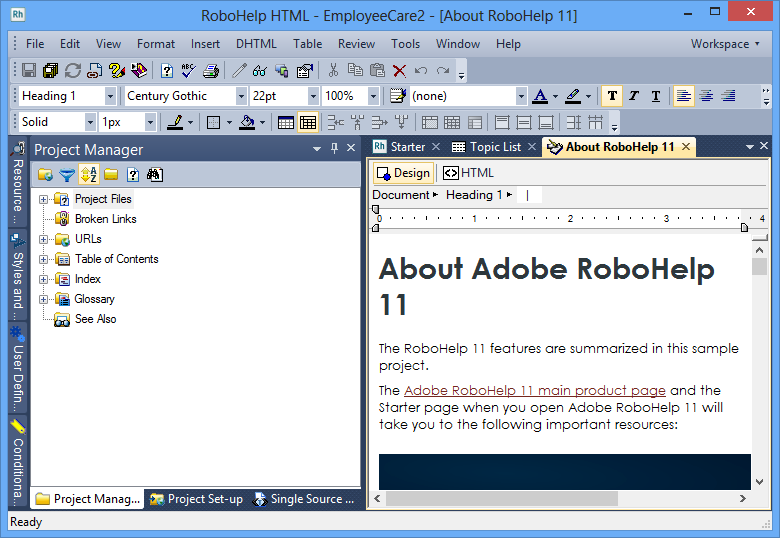
Task: Open the Heading 1 style dropdown
Action: pos(109,96)
